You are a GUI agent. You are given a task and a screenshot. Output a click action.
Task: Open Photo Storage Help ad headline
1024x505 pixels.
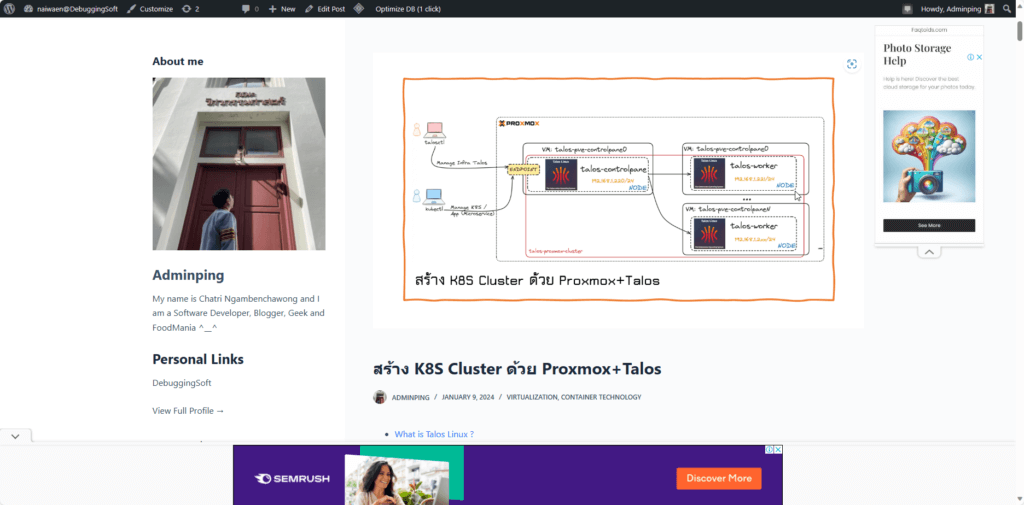tap(917, 54)
